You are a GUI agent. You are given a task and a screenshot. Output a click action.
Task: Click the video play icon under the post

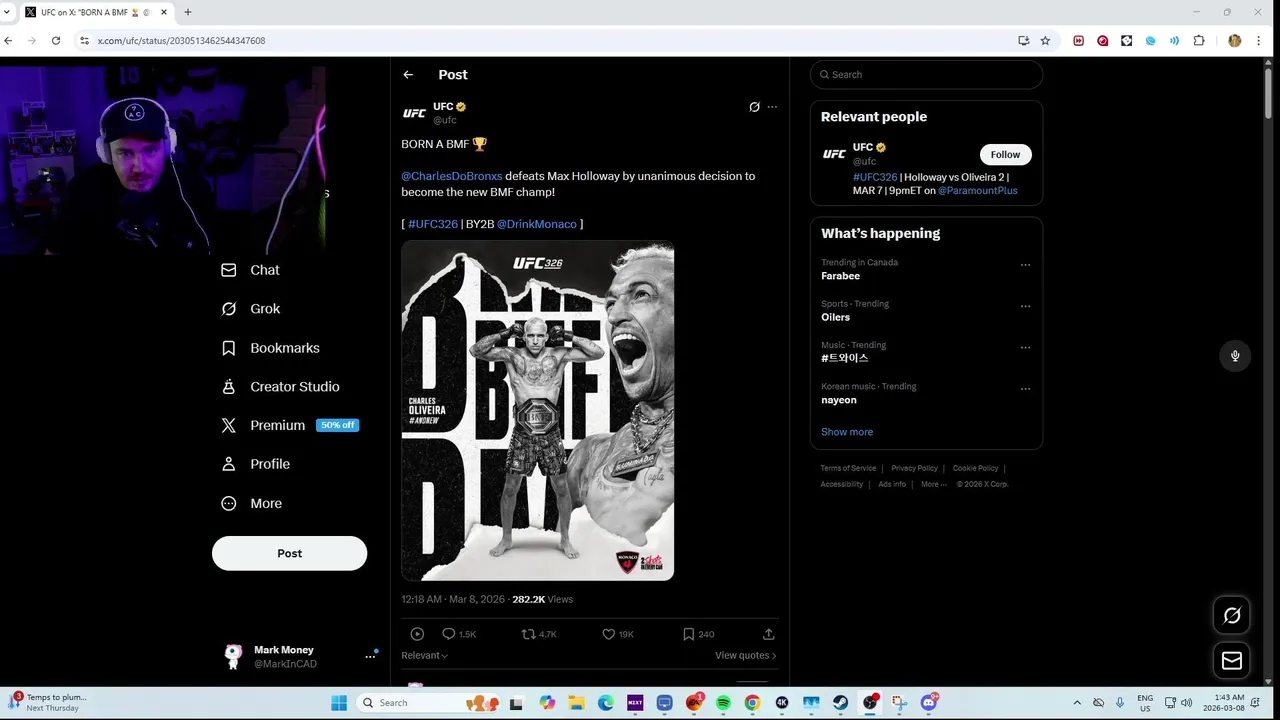pyautogui.click(x=417, y=634)
